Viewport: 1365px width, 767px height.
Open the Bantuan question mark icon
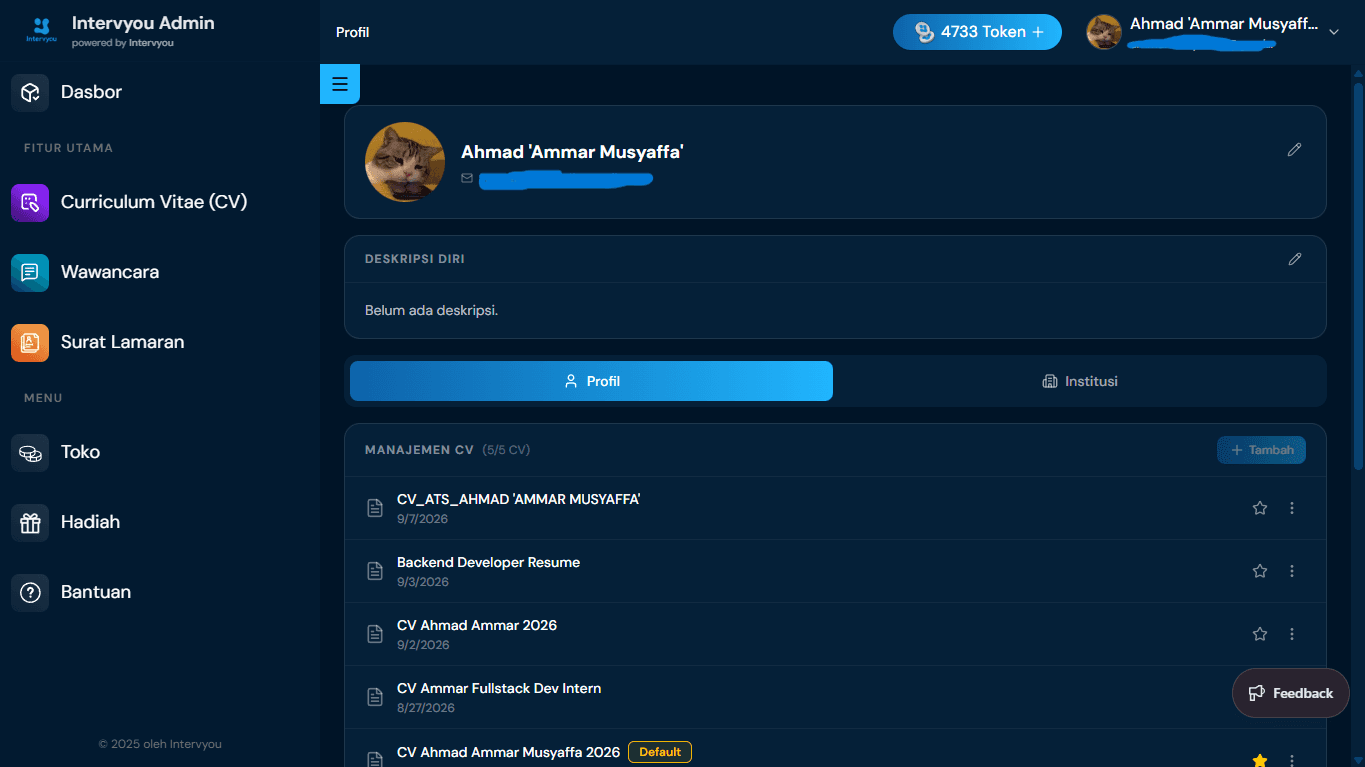pyautogui.click(x=30, y=592)
